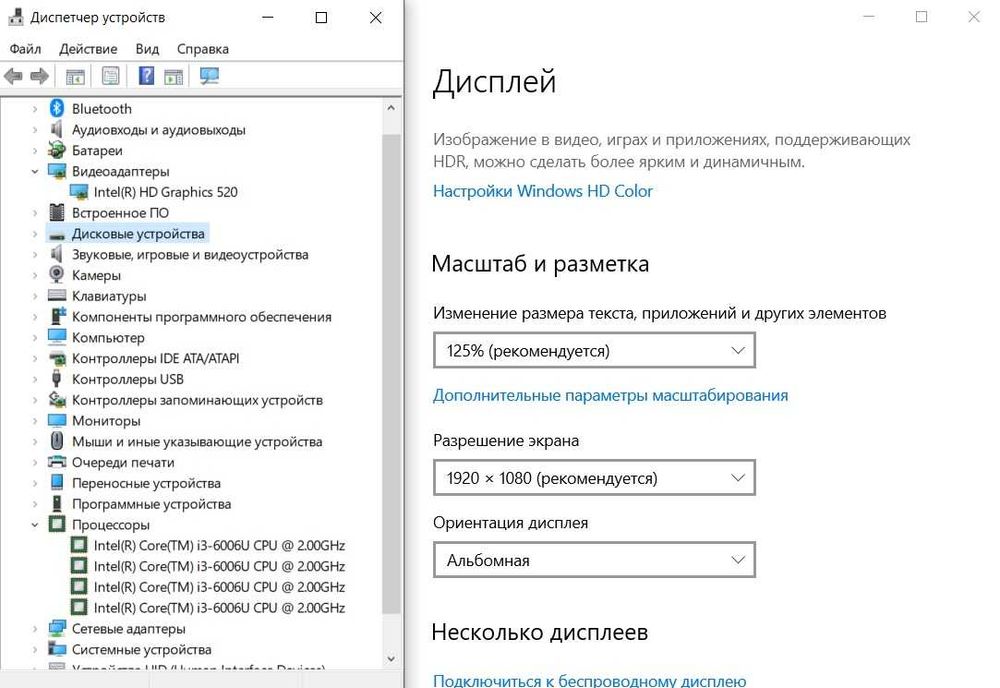Select the Очереди печати row label
Image resolution: width=1000 pixels, height=688 pixels.
[x=123, y=462]
